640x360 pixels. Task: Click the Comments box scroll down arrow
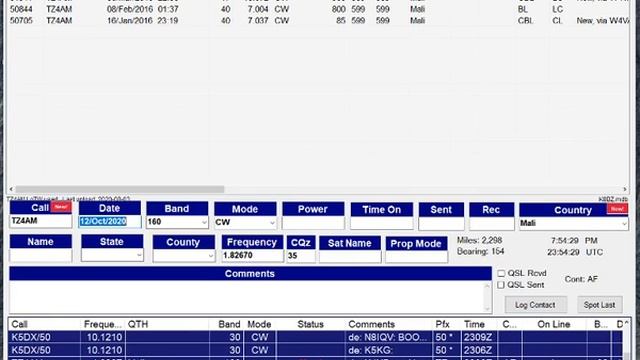click(x=487, y=308)
